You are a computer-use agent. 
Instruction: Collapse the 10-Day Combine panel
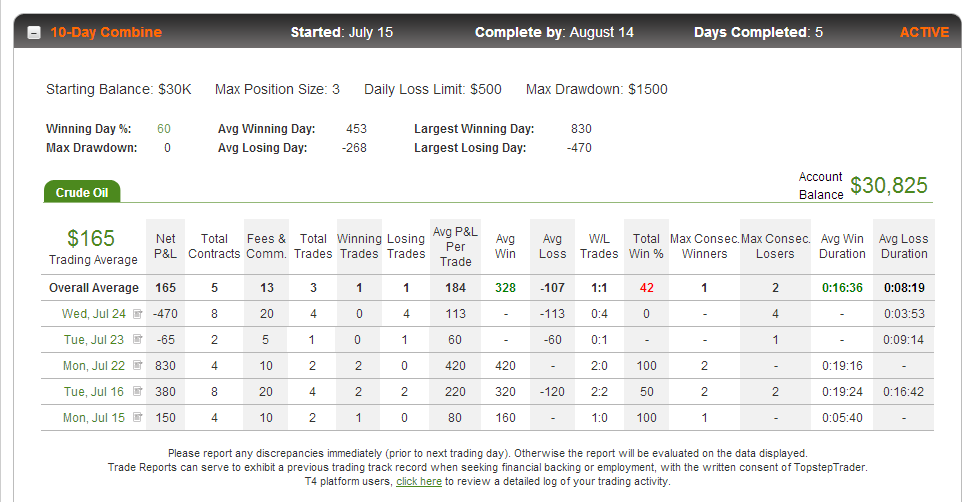35,33
